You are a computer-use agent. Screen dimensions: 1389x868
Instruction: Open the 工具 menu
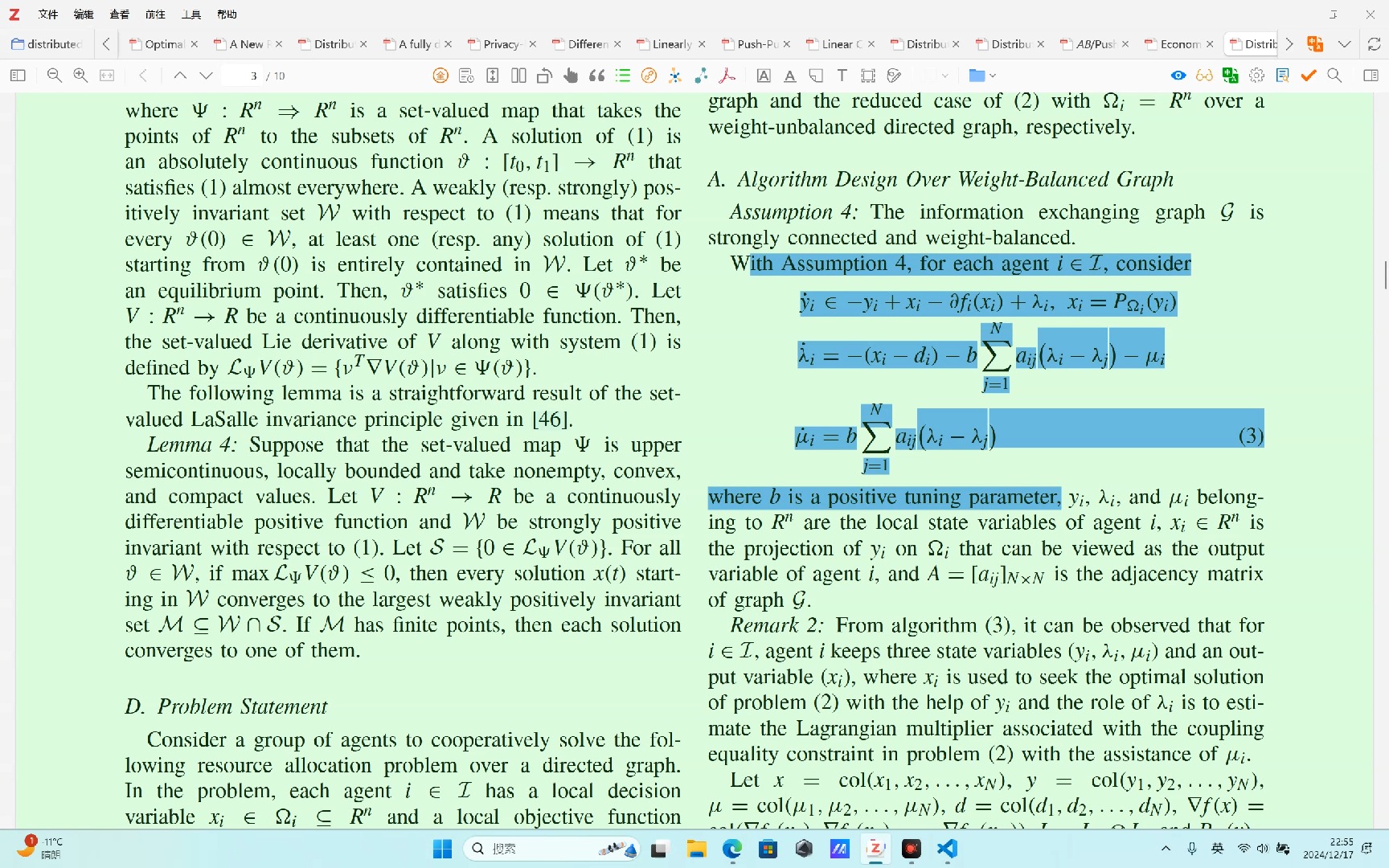point(191,14)
